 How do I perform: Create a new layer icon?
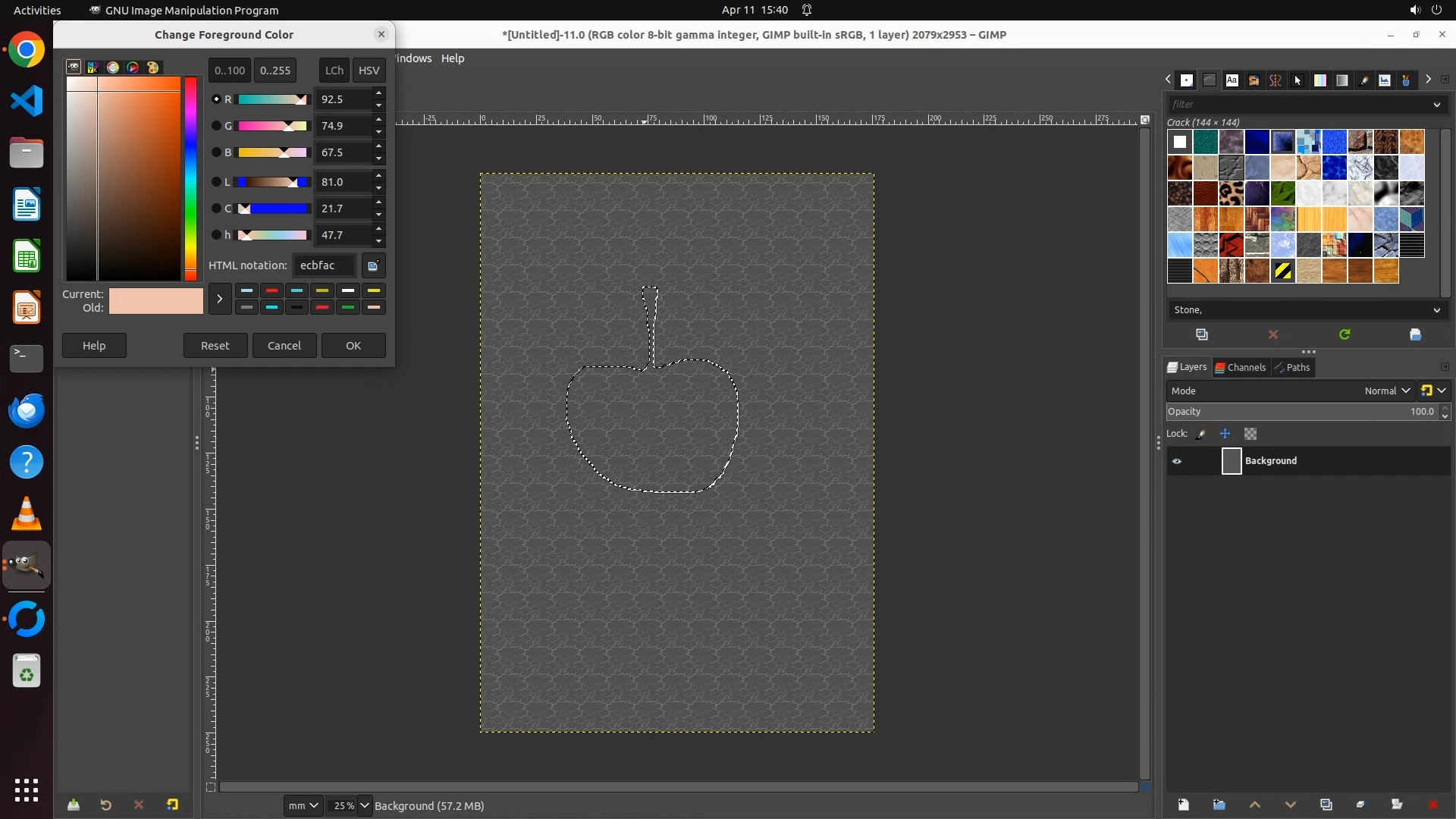(1183, 805)
